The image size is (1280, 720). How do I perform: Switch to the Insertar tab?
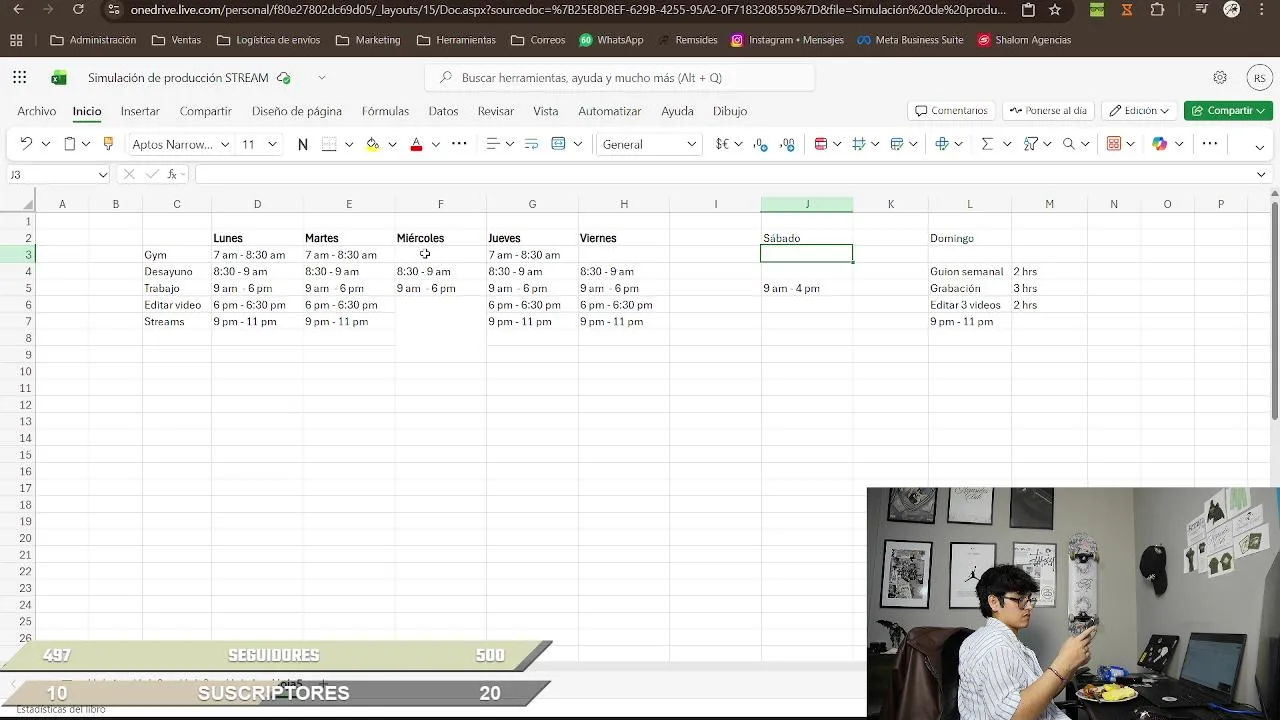(140, 111)
